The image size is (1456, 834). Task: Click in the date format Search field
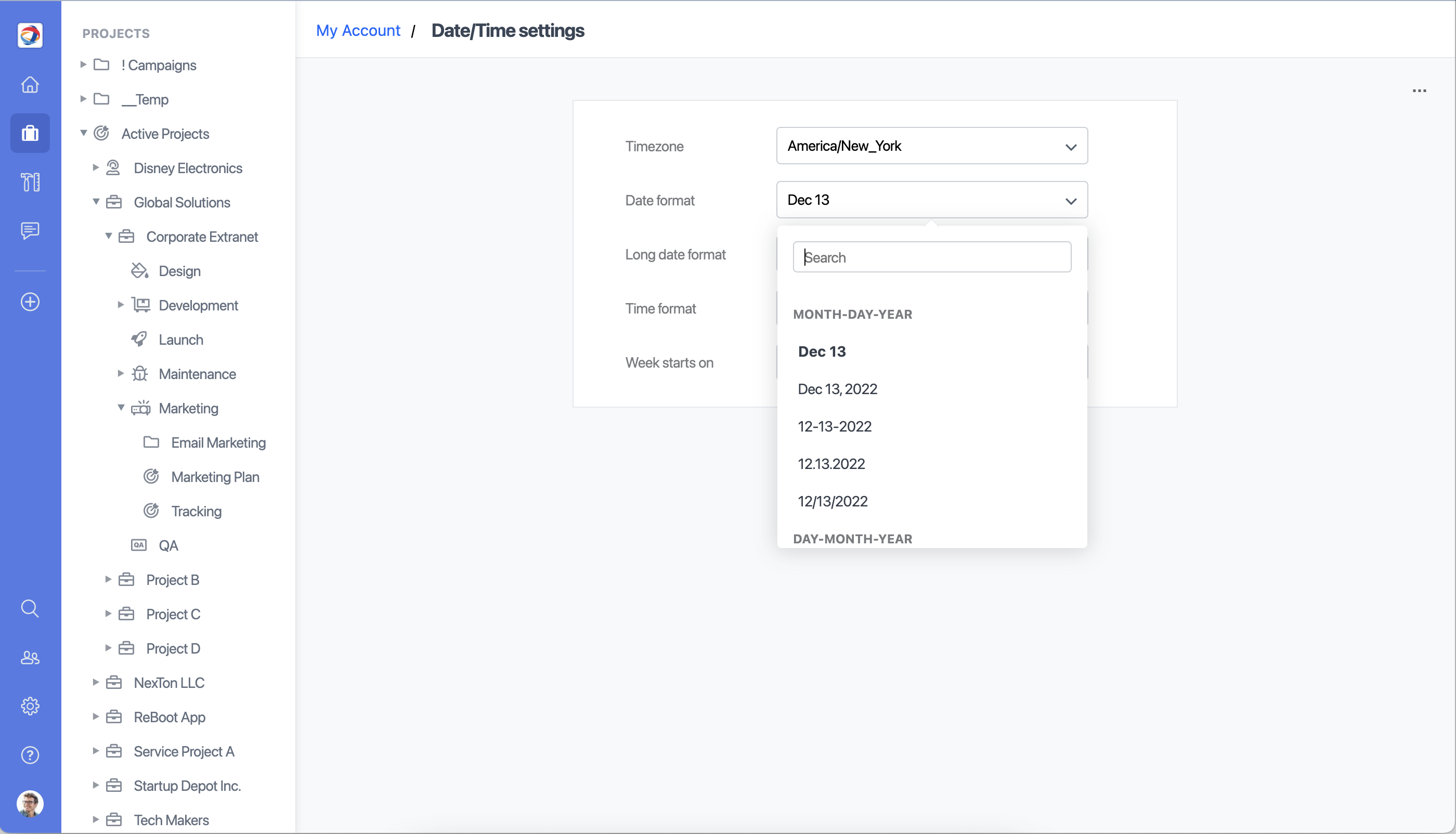coord(931,257)
